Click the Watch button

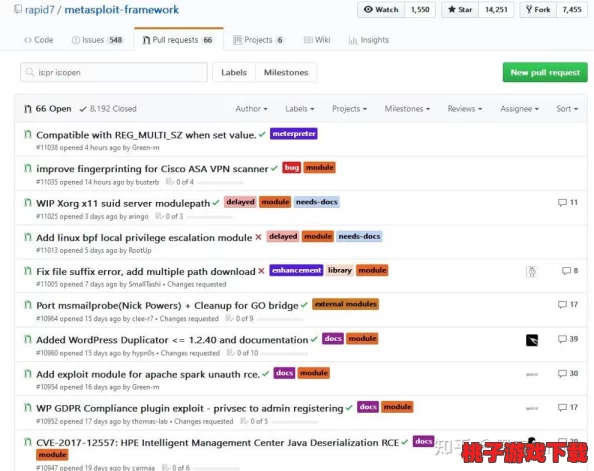tap(381, 9)
